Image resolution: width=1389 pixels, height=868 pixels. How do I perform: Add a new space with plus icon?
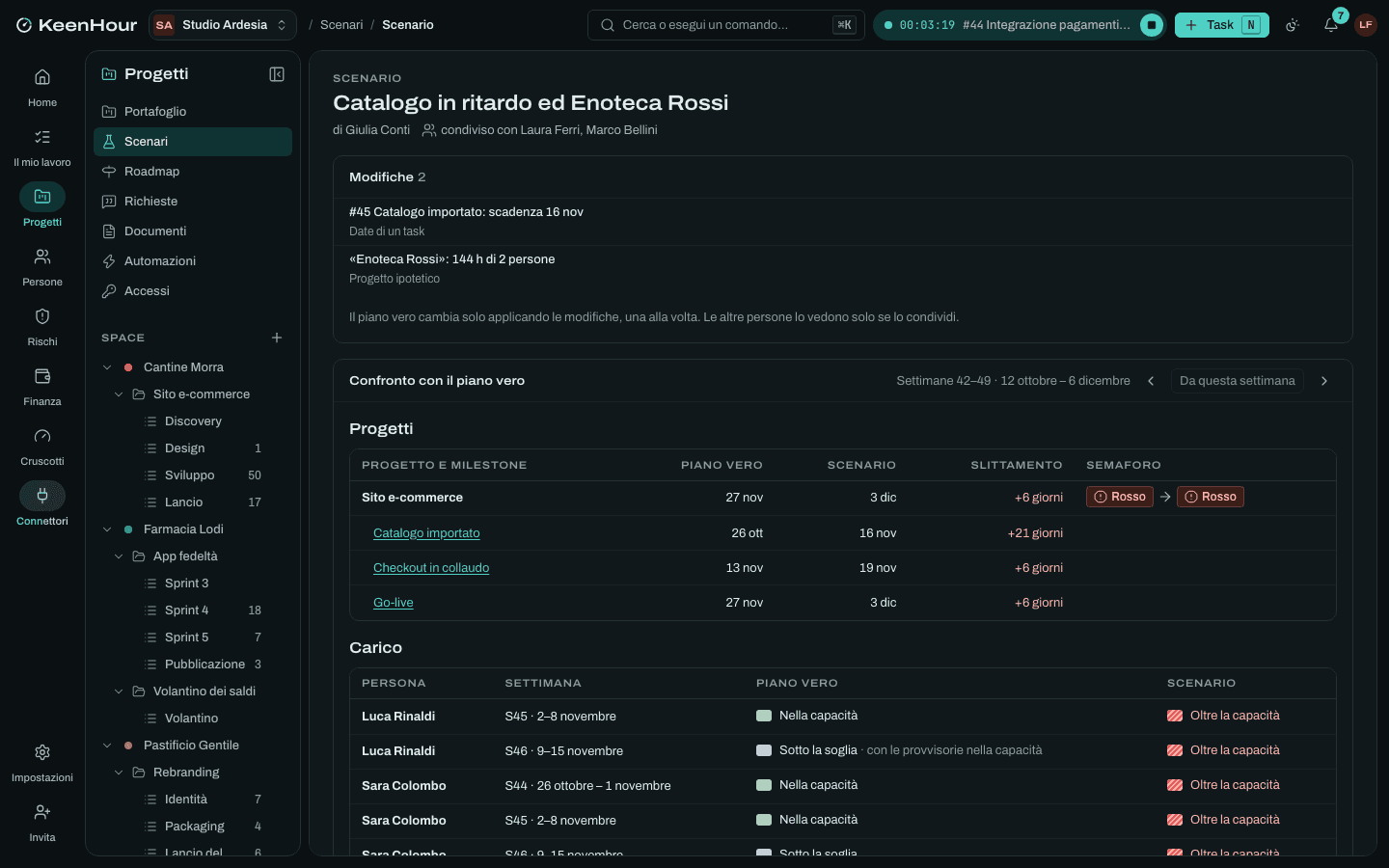point(277,338)
